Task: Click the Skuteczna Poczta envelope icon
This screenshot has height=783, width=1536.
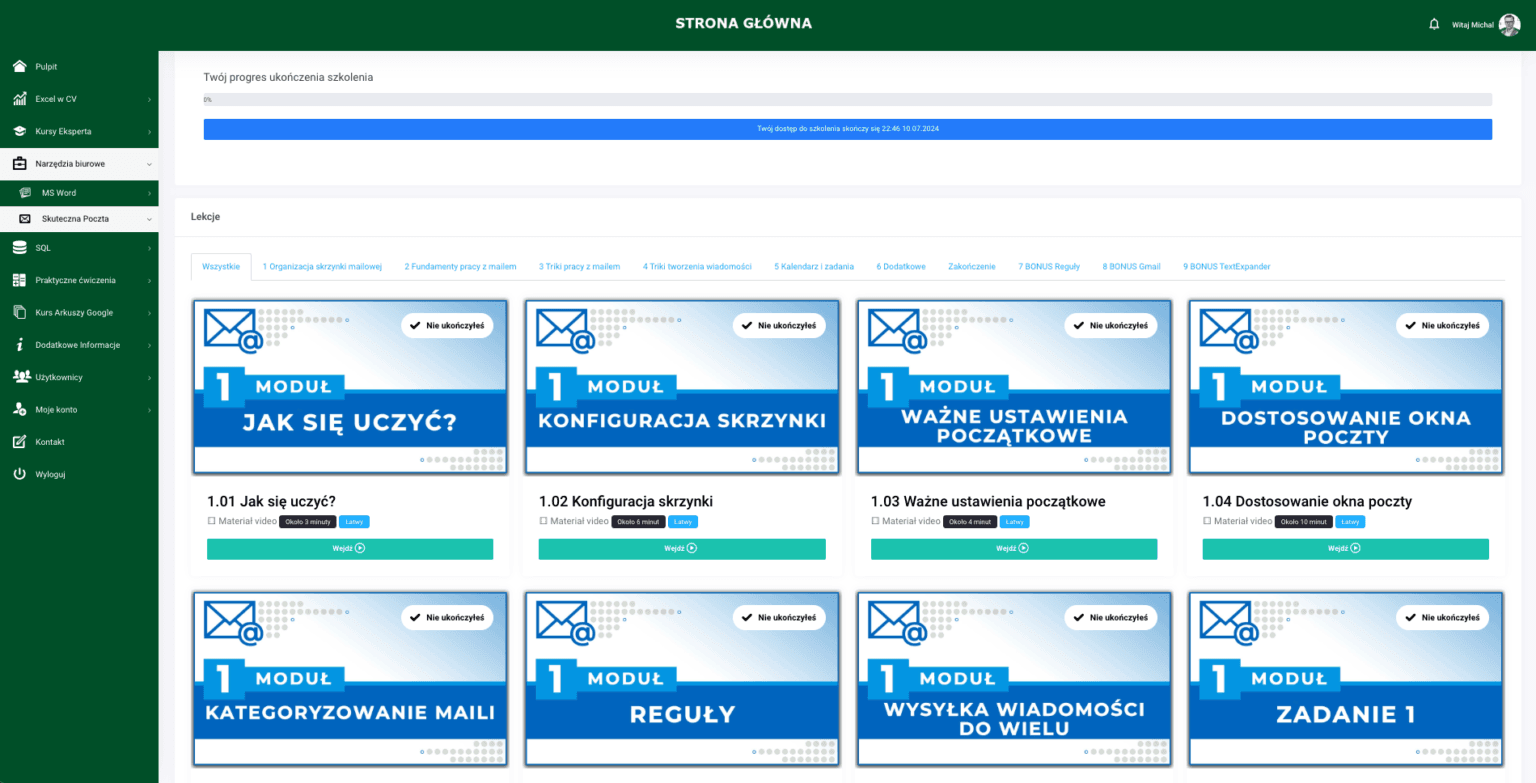Action: [25, 218]
